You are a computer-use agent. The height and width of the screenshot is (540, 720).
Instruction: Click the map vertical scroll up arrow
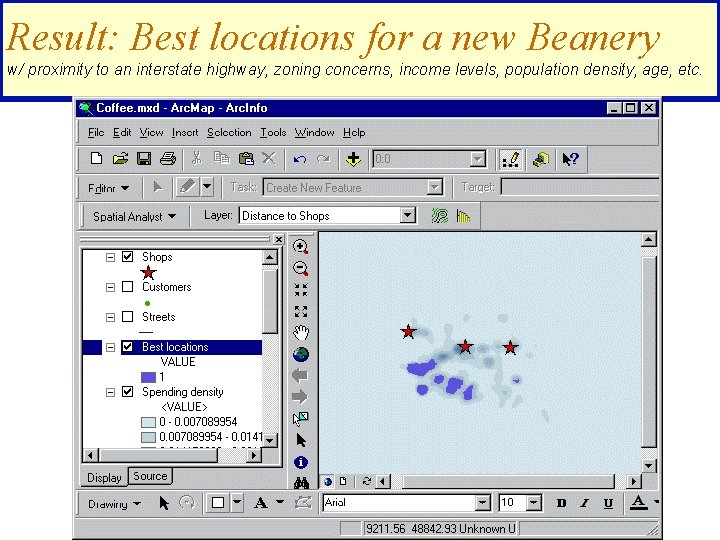pos(648,239)
